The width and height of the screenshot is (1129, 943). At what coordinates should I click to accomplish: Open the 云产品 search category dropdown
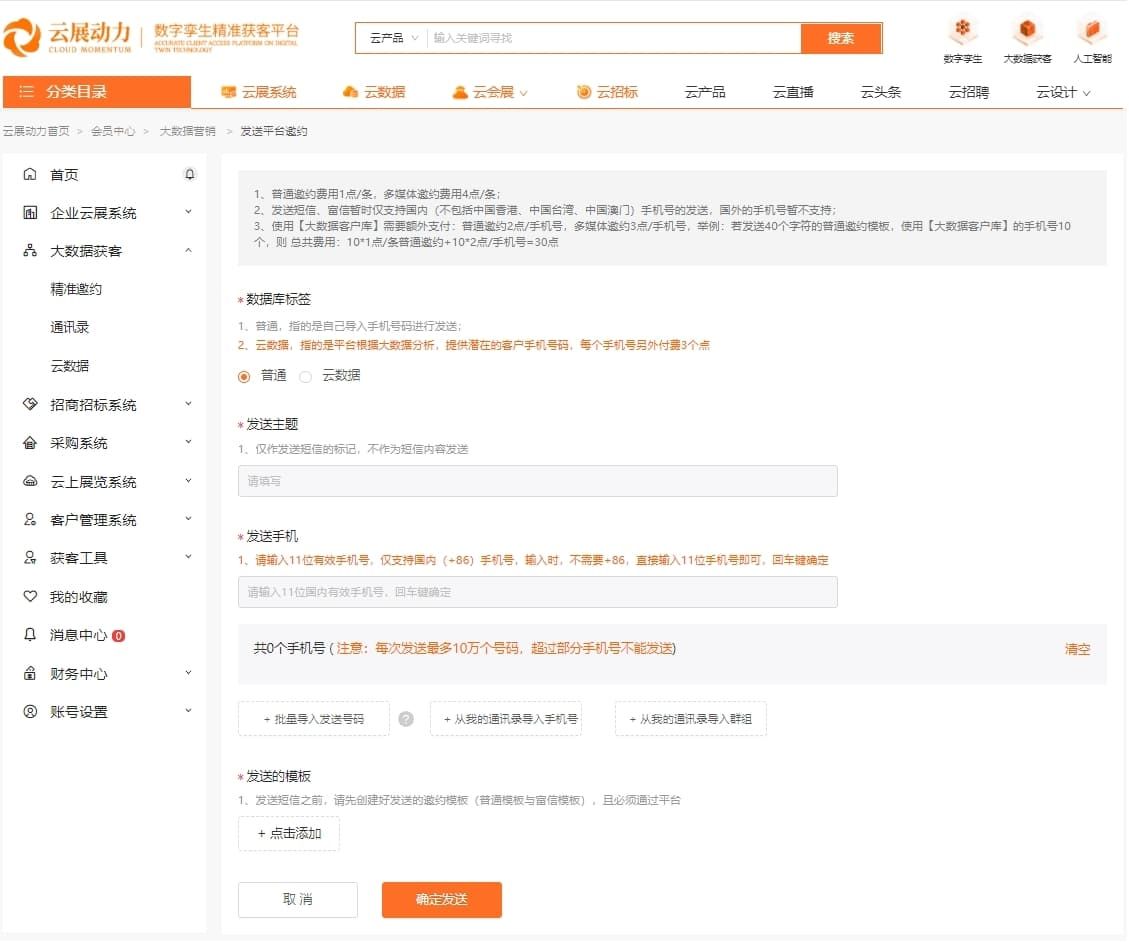click(390, 37)
